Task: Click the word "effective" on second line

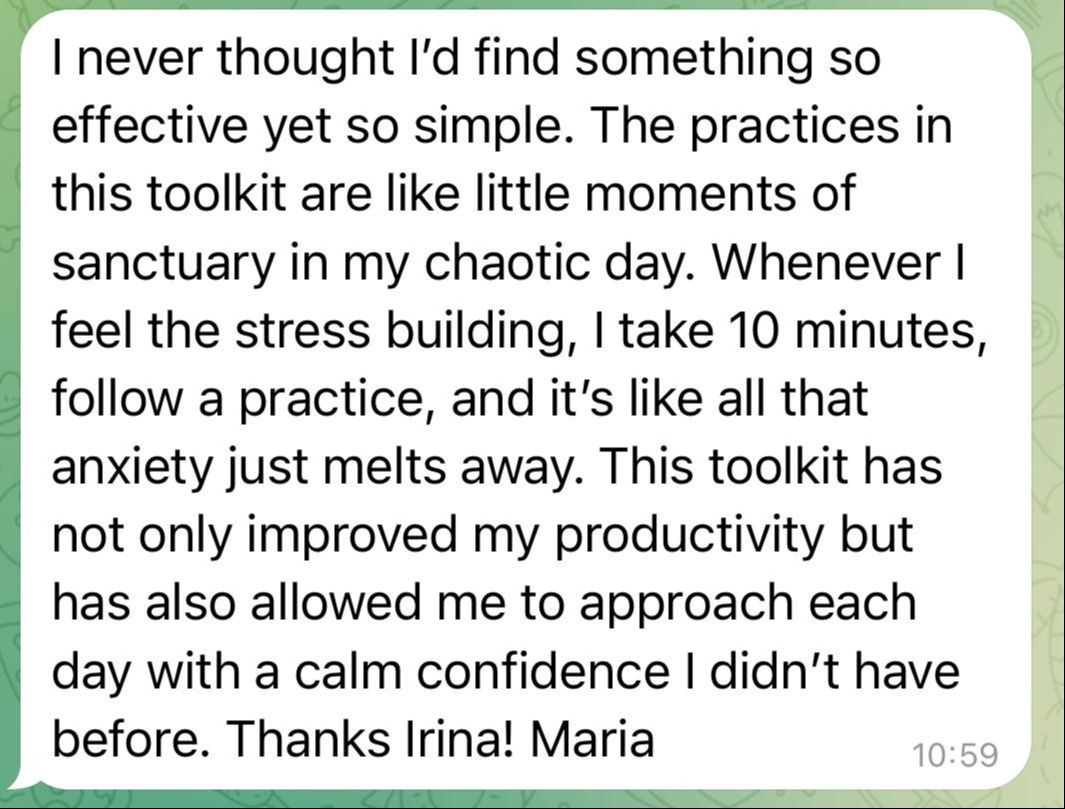Action: click(149, 126)
